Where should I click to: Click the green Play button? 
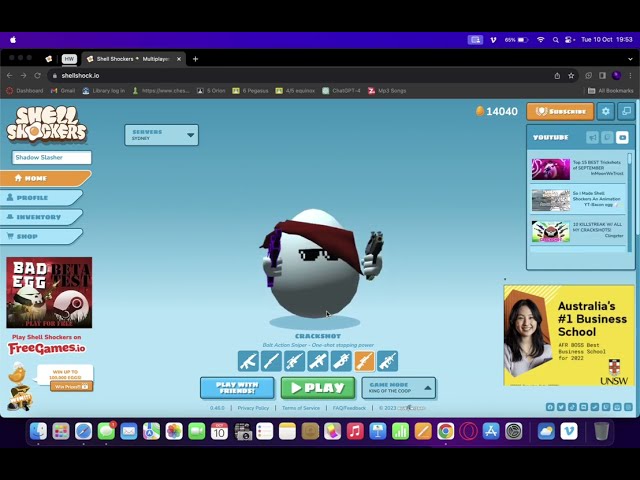coord(318,388)
